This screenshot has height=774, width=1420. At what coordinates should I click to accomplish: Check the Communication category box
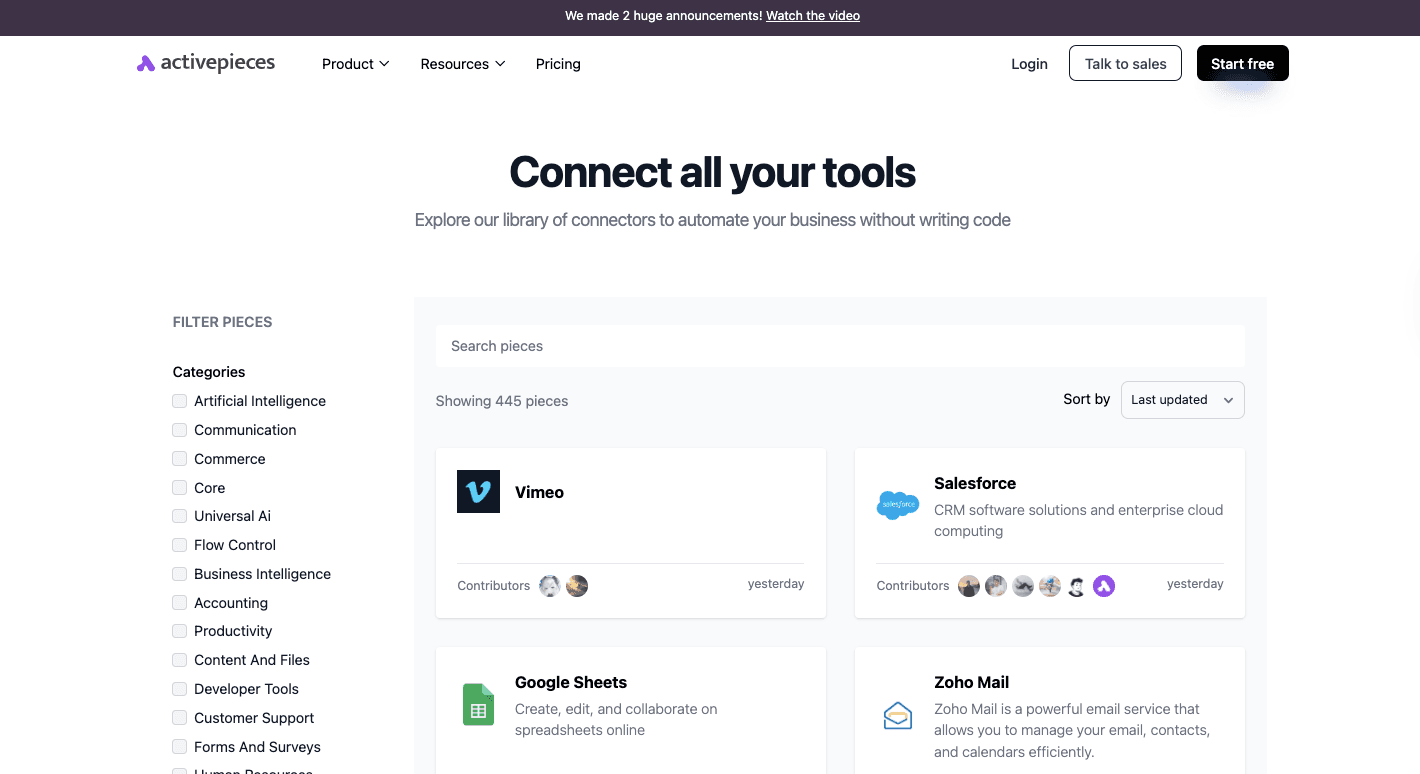180,430
